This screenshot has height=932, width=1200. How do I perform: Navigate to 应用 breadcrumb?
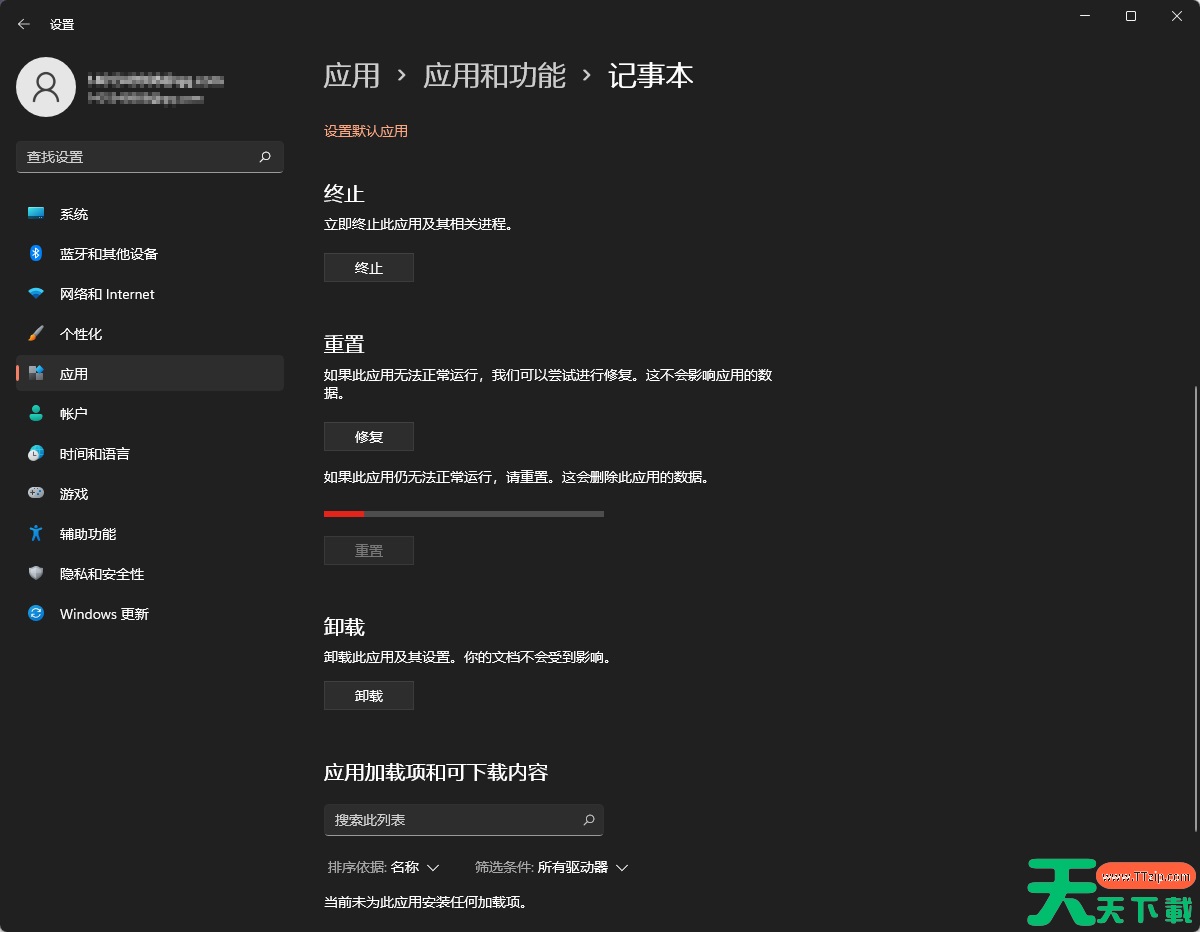tap(352, 76)
